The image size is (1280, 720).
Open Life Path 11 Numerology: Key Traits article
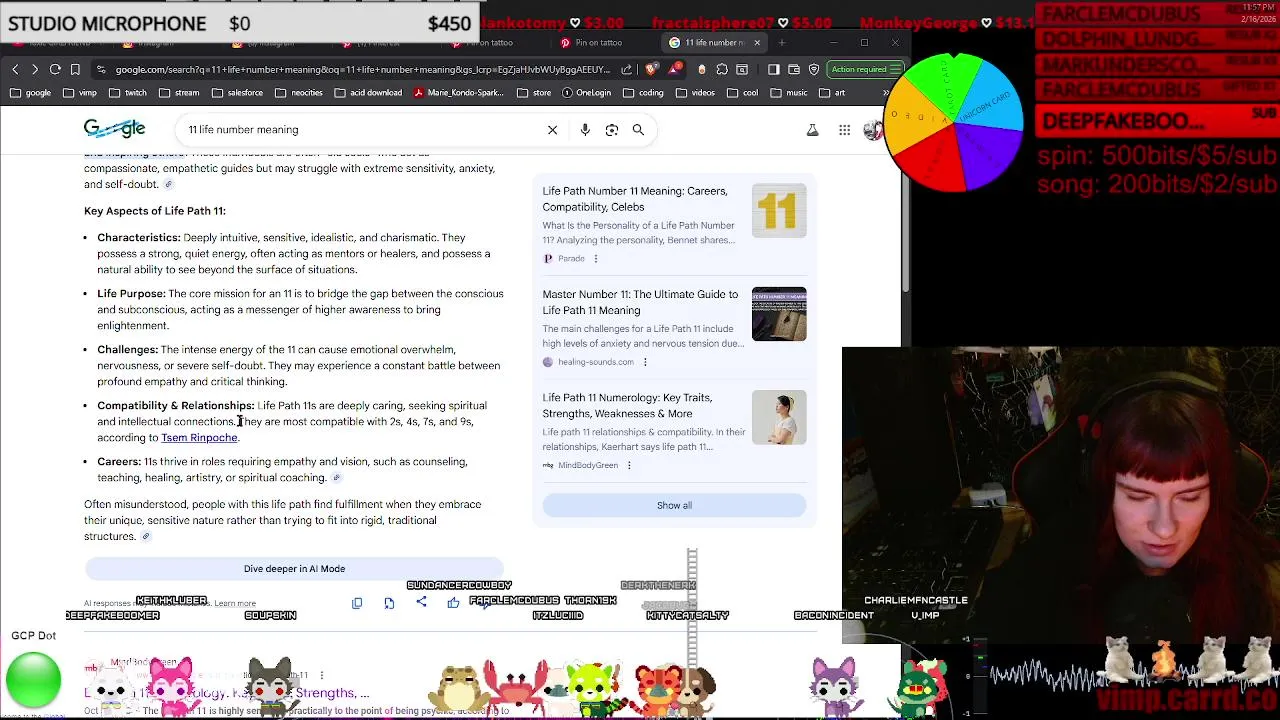pos(627,405)
